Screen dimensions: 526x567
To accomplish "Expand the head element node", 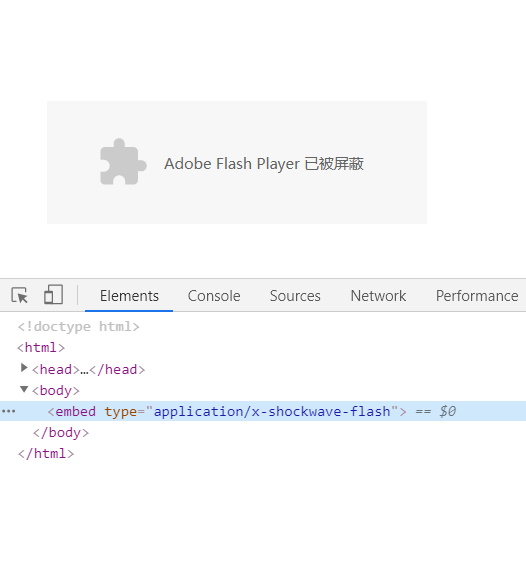I will (24, 368).
